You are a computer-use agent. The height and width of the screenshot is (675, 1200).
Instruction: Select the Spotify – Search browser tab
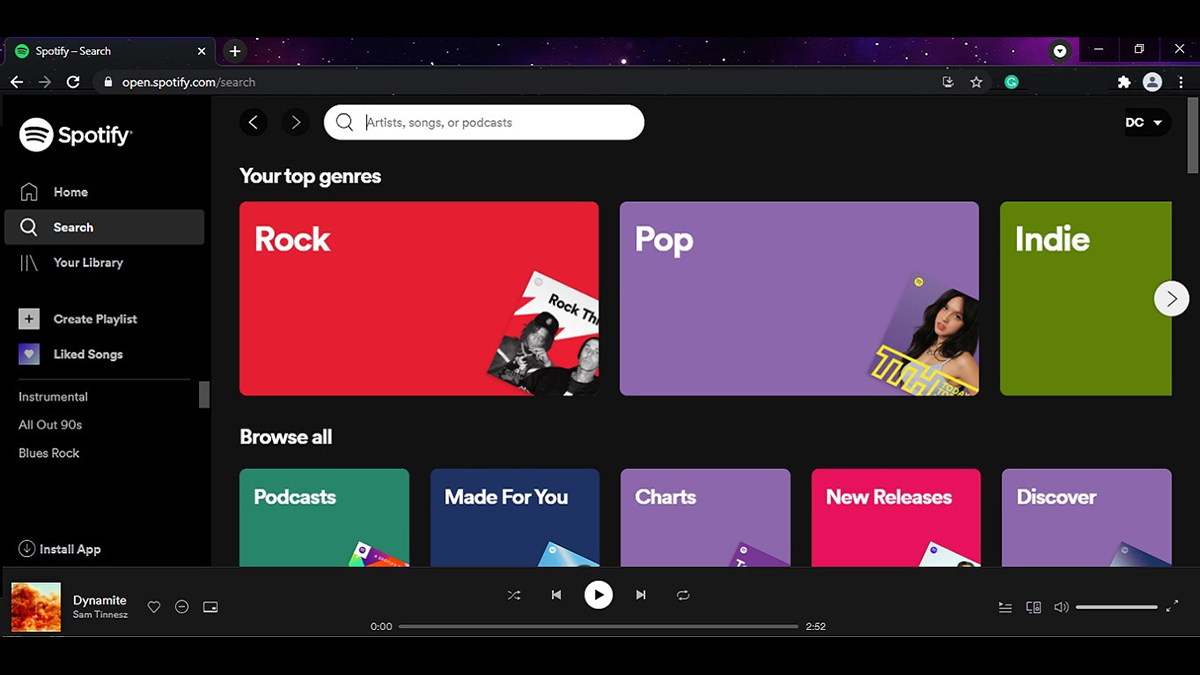click(x=109, y=51)
